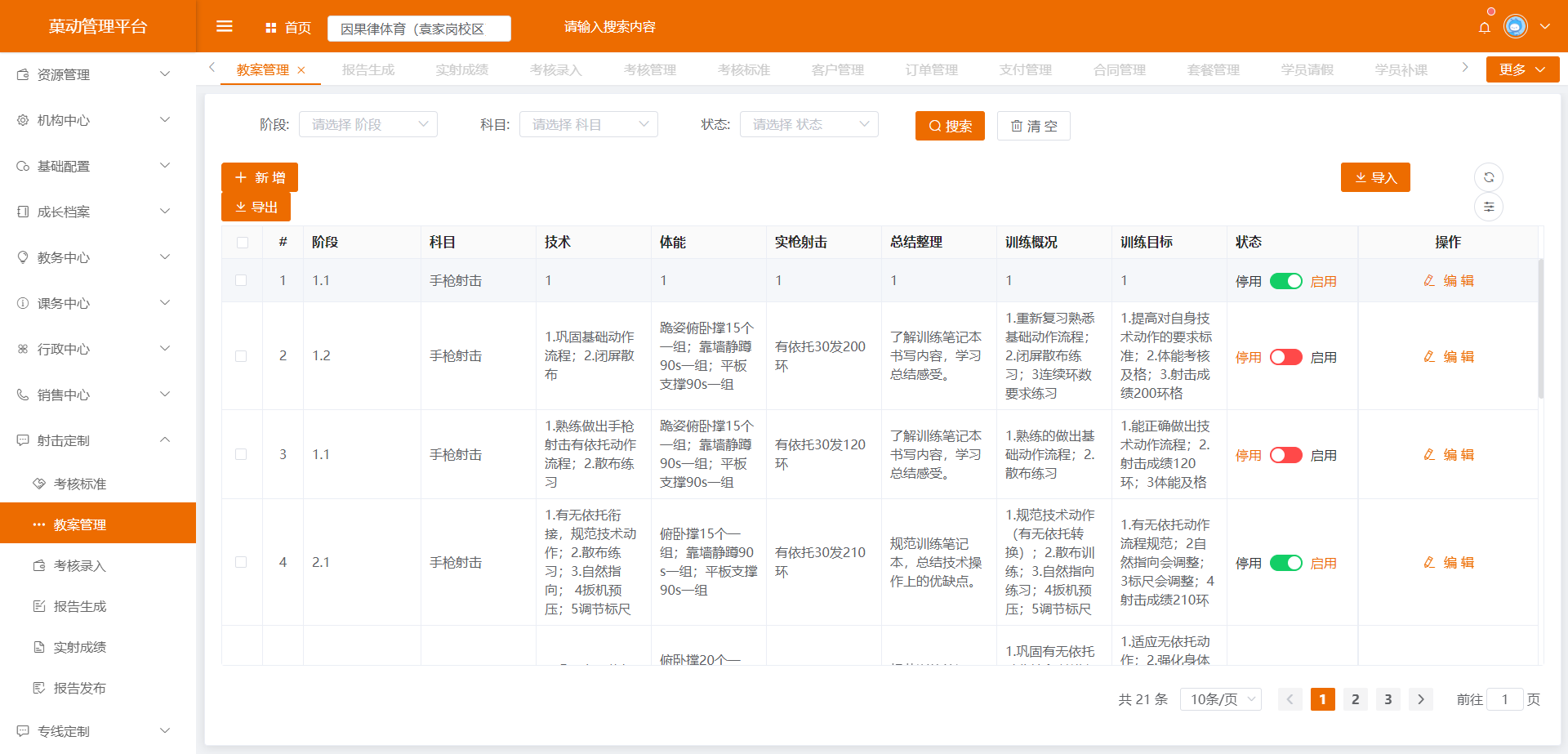The width and height of the screenshot is (1568, 754).
Task: Click the 报告发布 sidebar icon
Action: (x=39, y=688)
